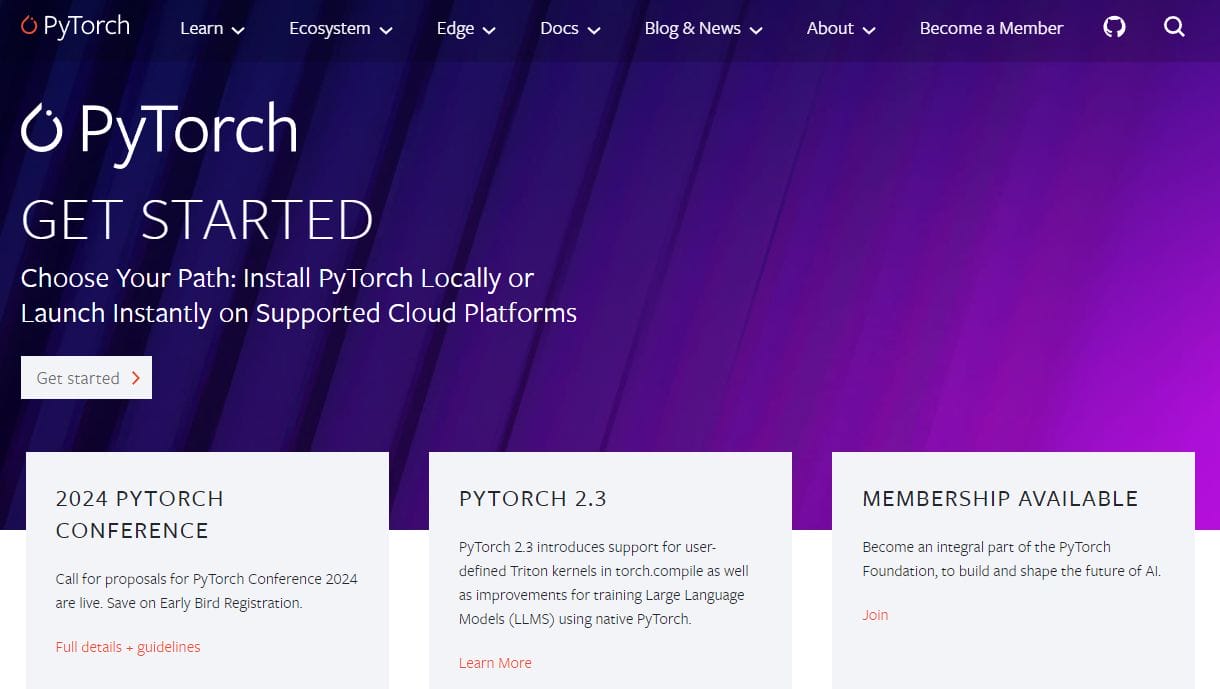The image size is (1220, 689).
Task: Open the PyTorch GitHub page via the GitHub icon
Action: [x=1114, y=27]
